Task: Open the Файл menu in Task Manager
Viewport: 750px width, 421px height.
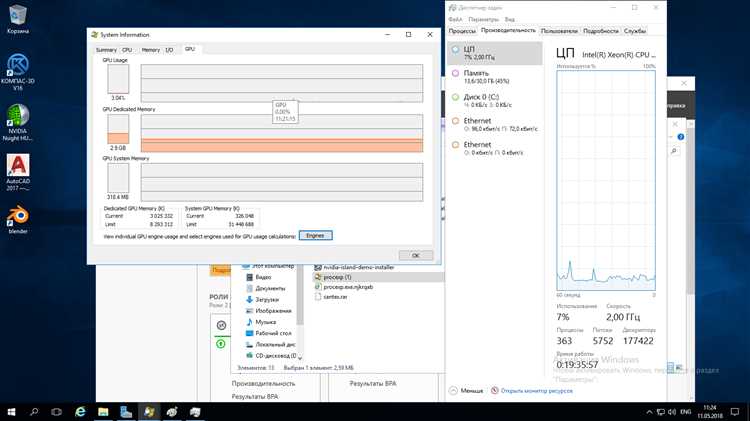Action: tap(455, 19)
